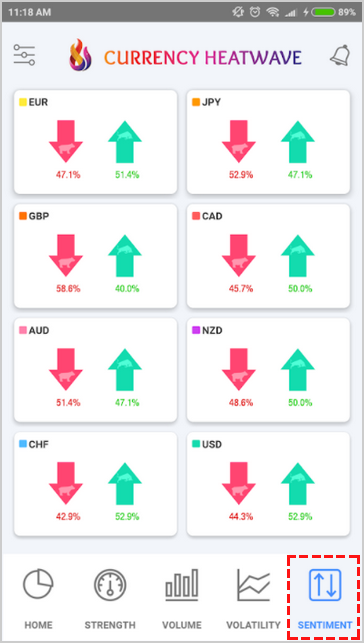This screenshot has width=364, height=643.
Task: Select the Sentiment arrows tab
Action: pyautogui.click(x=325, y=598)
